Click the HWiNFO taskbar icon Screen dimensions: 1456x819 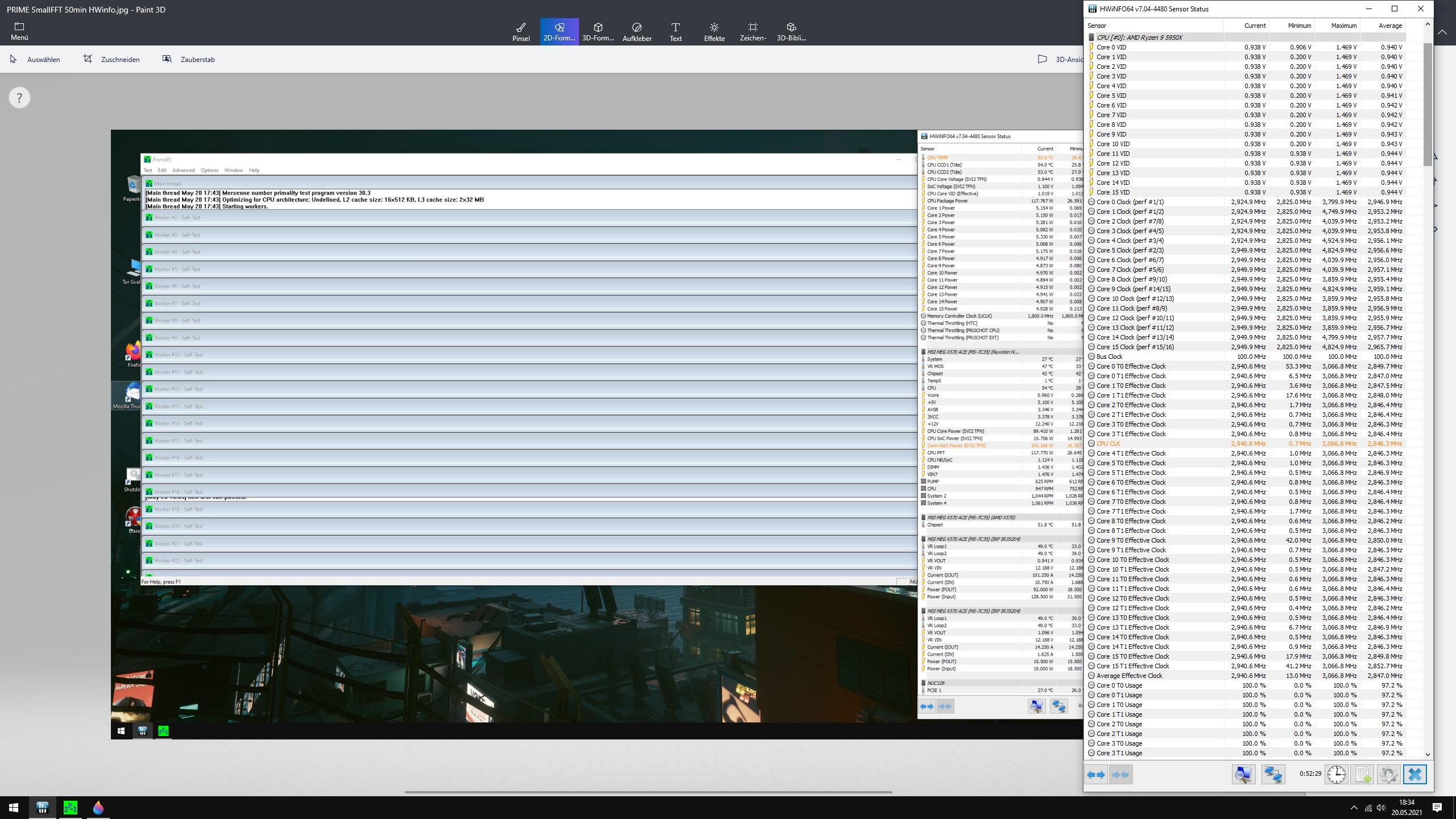[x=42, y=808]
